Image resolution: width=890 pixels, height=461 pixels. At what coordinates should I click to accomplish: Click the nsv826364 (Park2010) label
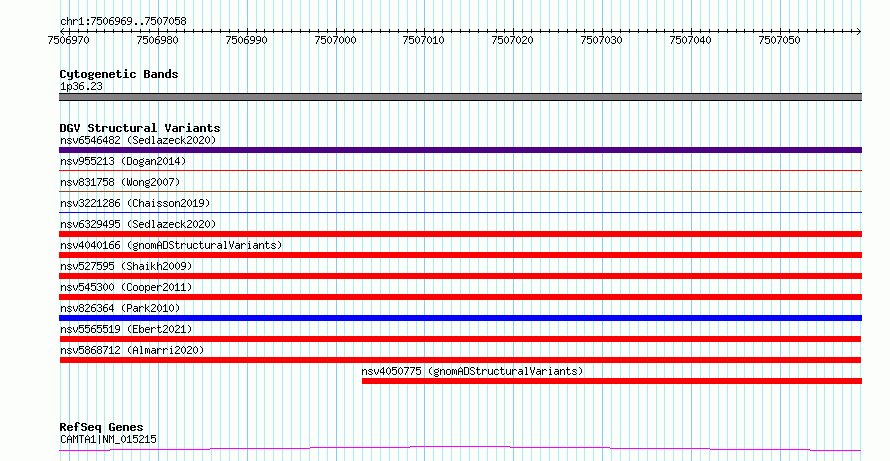click(120, 308)
